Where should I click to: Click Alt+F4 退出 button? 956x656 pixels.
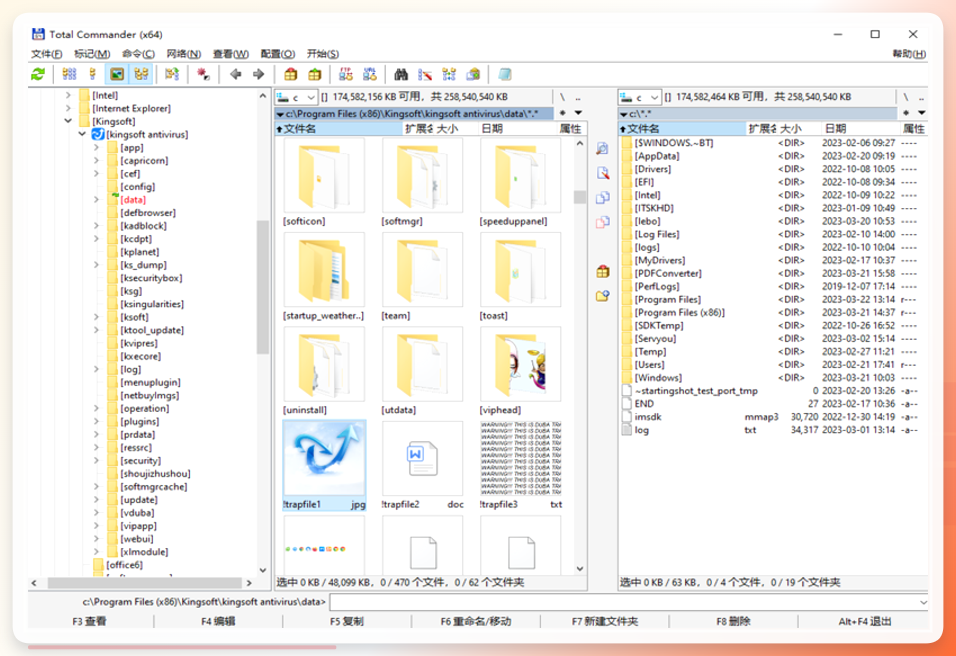pyautogui.click(x=865, y=621)
